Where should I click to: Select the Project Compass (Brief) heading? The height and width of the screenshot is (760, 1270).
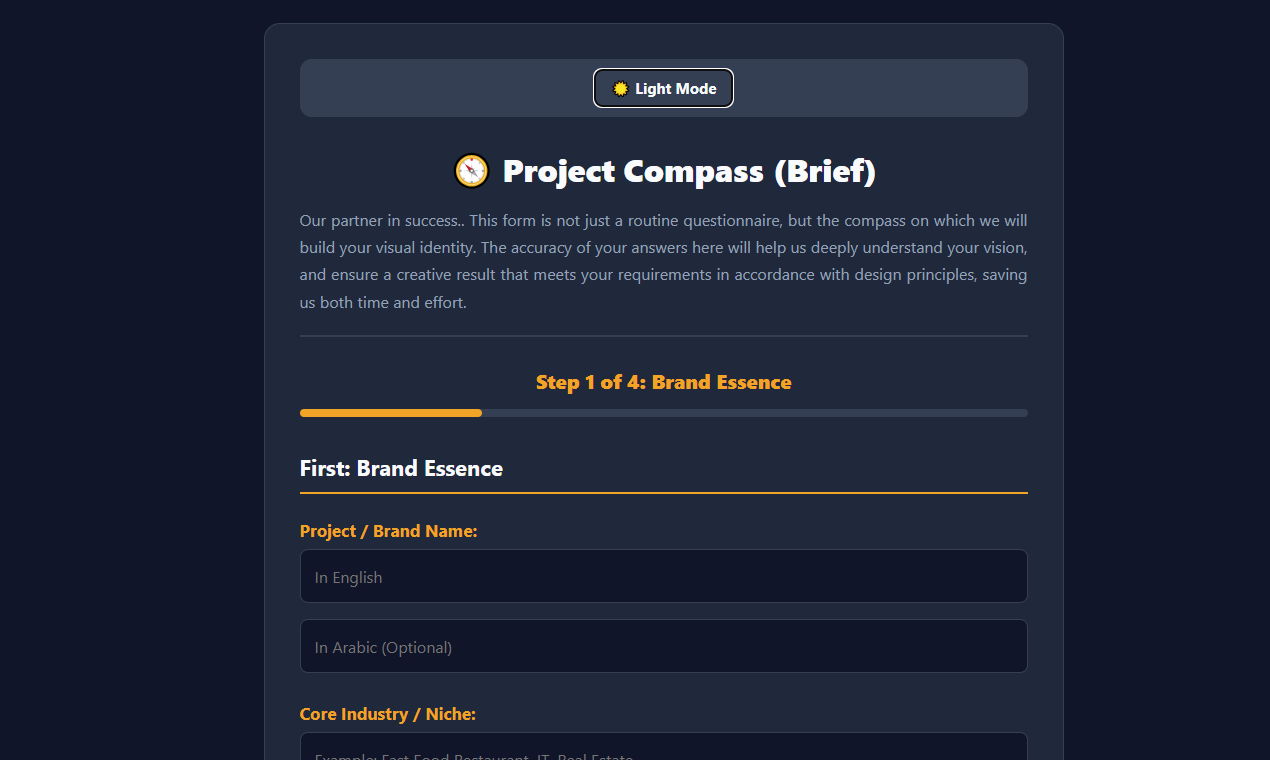(x=664, y=171)
